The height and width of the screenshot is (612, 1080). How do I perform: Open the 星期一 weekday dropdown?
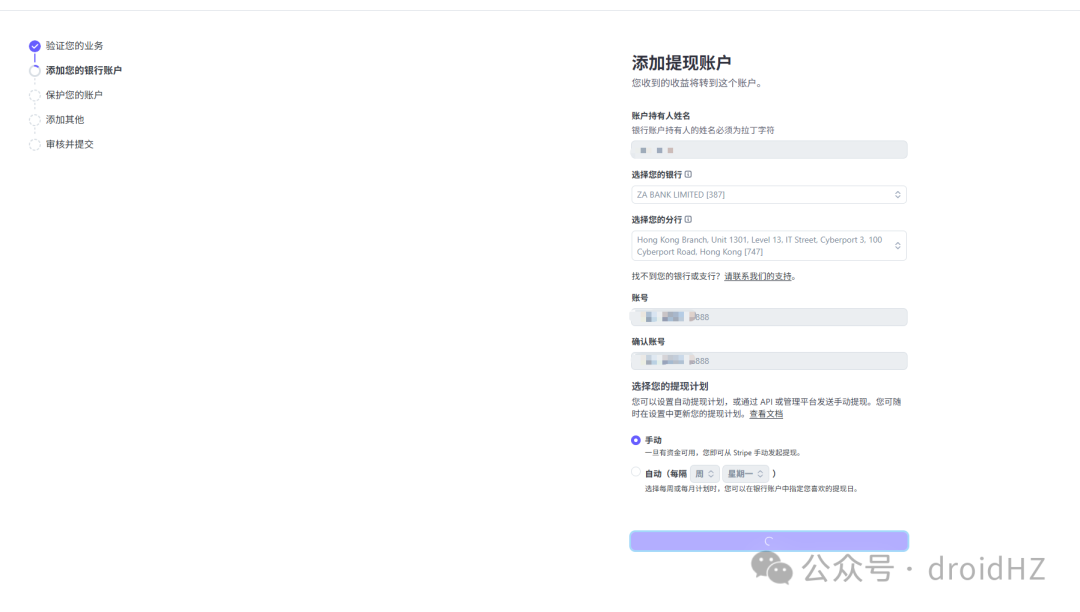coord(745,474)
